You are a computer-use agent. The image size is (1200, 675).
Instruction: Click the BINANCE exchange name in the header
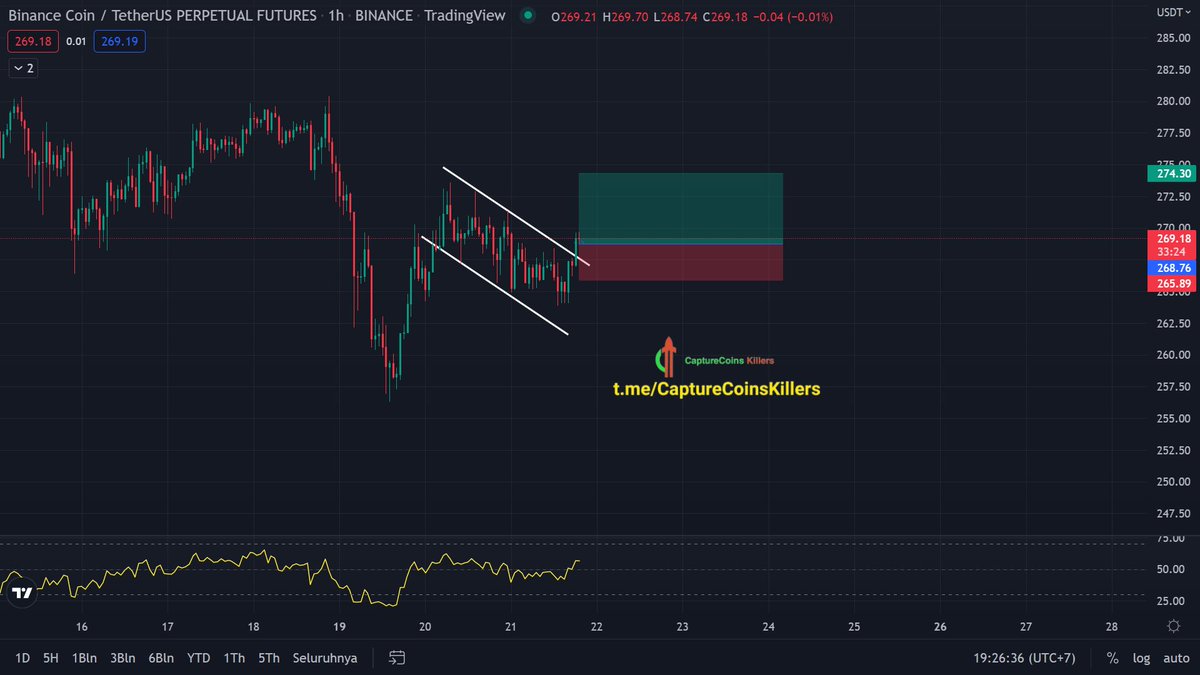coord(384,16)
